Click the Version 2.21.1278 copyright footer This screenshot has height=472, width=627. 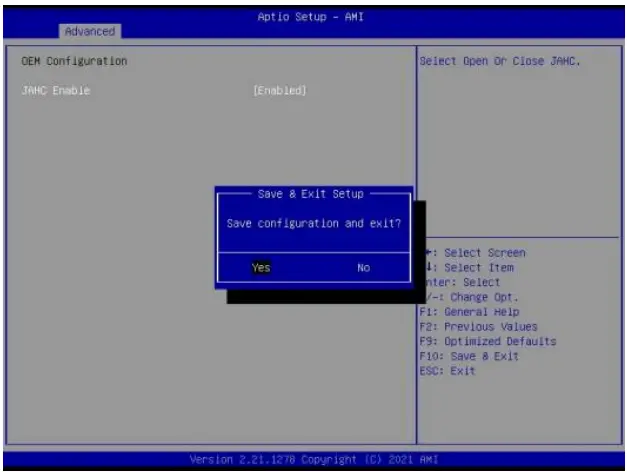314,460
